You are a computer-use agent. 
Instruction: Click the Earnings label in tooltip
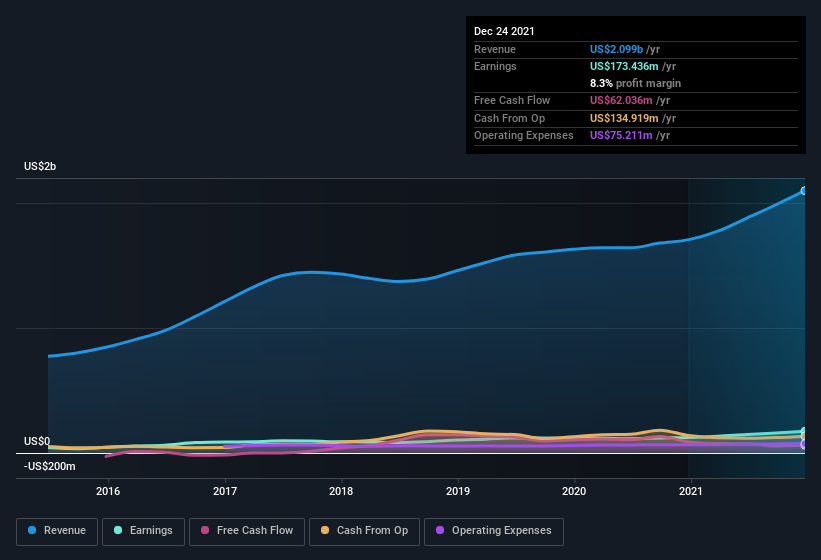(495, 66)
